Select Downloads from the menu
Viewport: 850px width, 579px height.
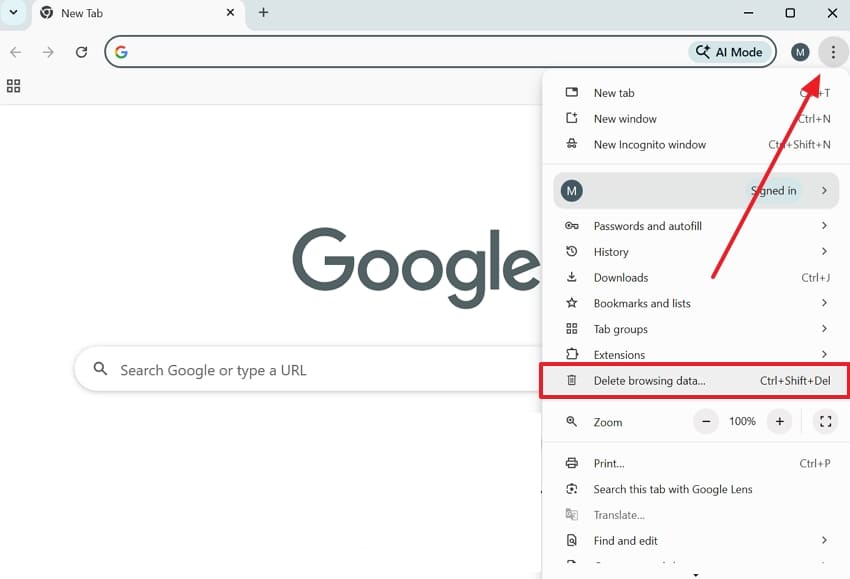pyautogui.click(x=619, y=277)
